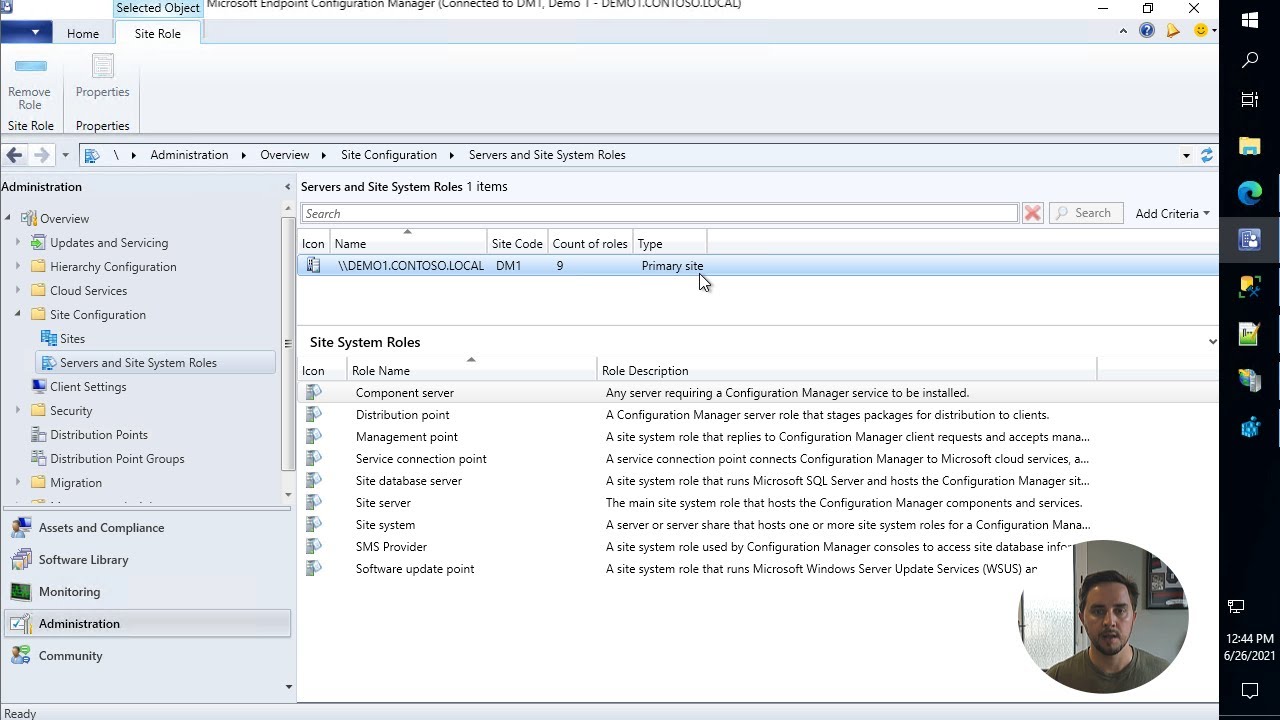Screen dimensions: 1280x720
Task: Click the Software update point role icon
Action: tap(314, 569)
